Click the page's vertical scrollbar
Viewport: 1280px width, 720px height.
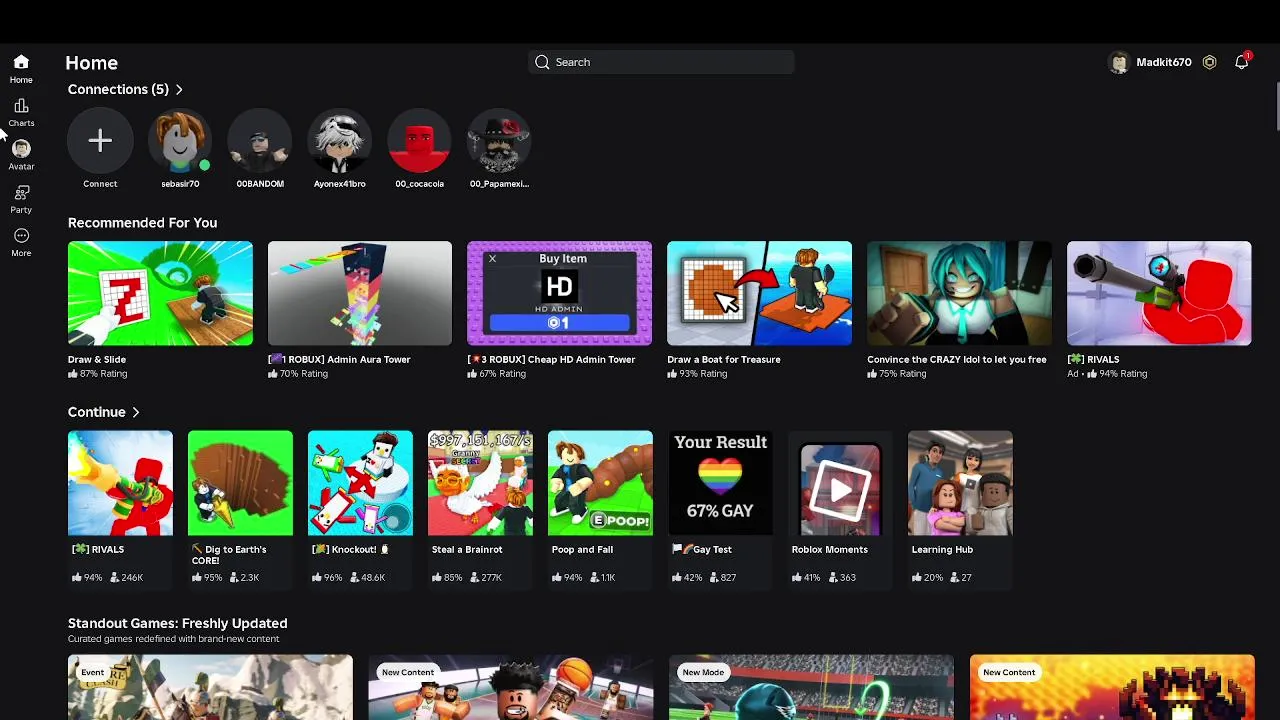pos(1277,107)
